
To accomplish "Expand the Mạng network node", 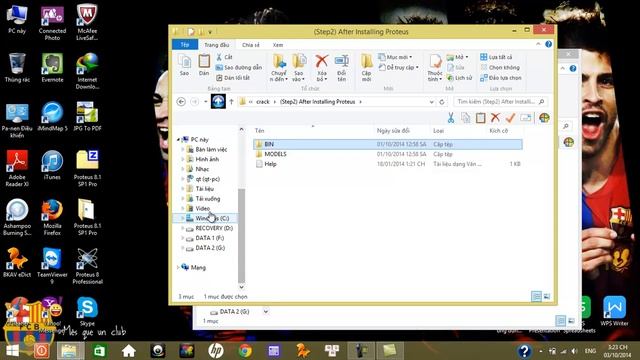I will coord(178,267).
